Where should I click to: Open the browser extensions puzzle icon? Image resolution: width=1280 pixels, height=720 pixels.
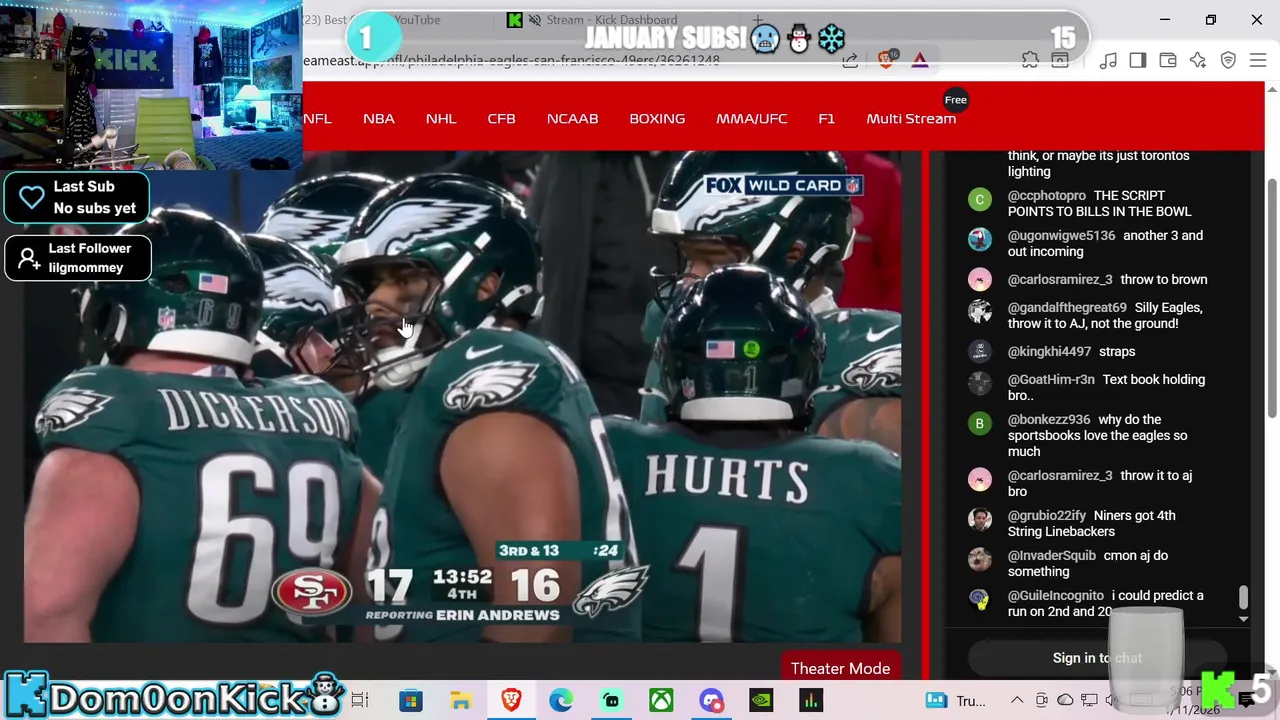pos(1030,61)
